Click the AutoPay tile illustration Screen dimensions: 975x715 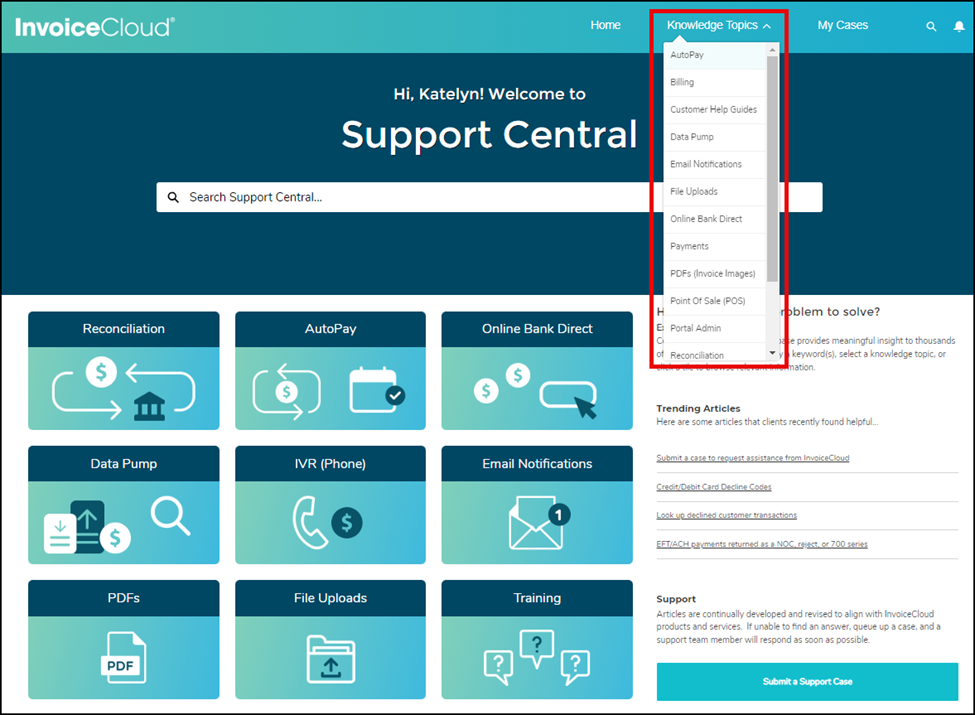tap(330, 389)
